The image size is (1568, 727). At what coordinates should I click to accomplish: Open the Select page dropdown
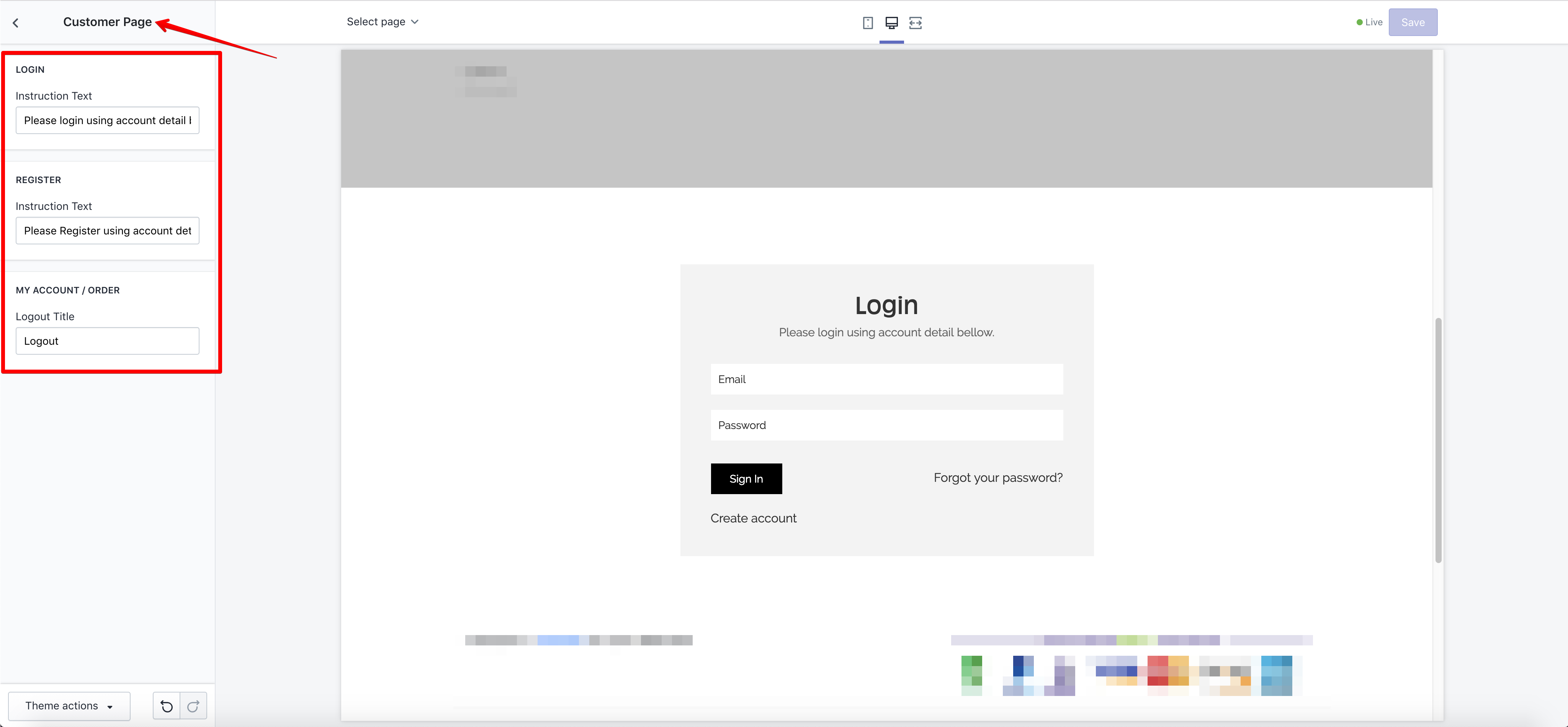coord(382,22)
